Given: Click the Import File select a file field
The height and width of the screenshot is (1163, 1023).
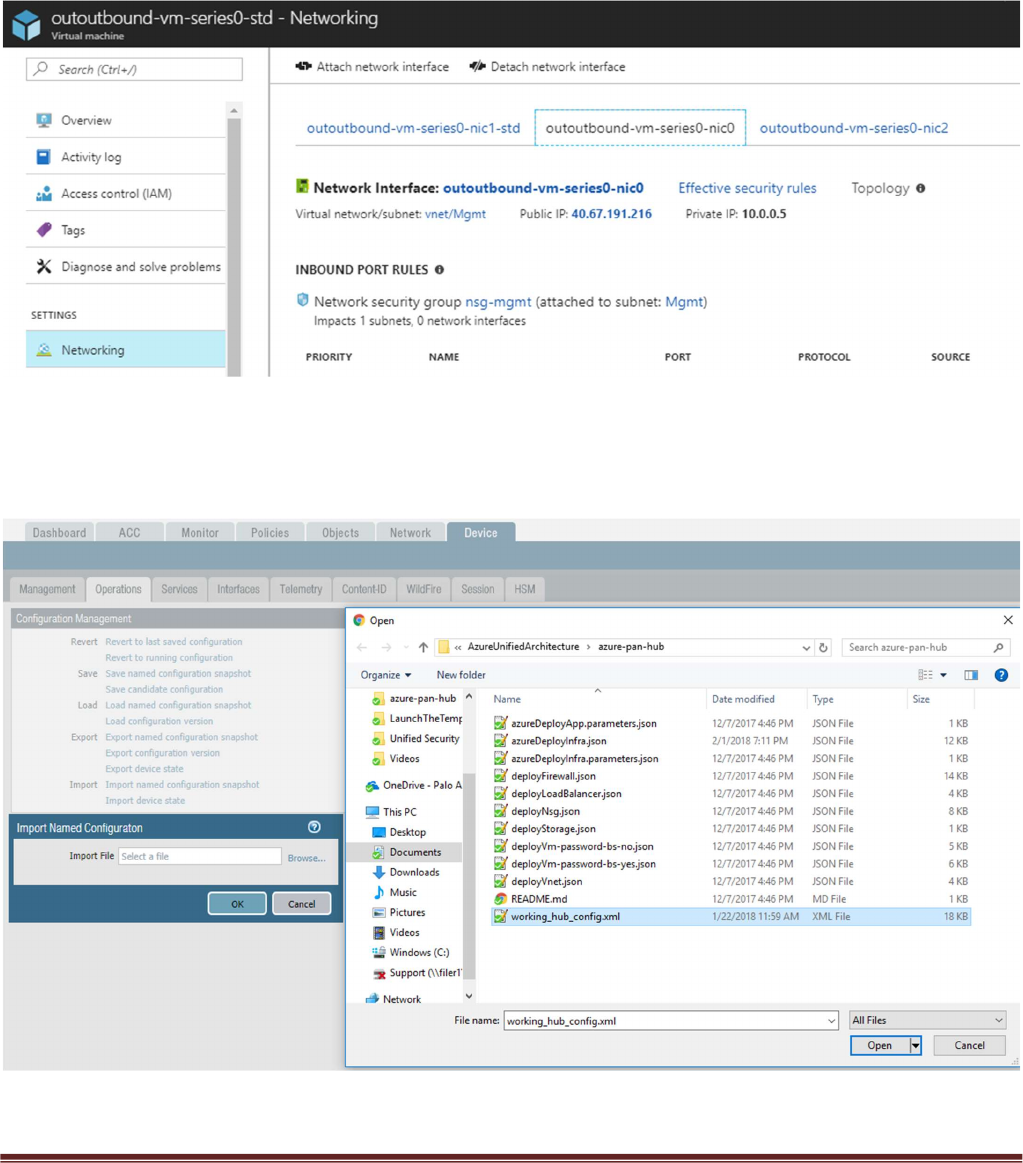Looking at the screenshot, I should click(200, 856).
